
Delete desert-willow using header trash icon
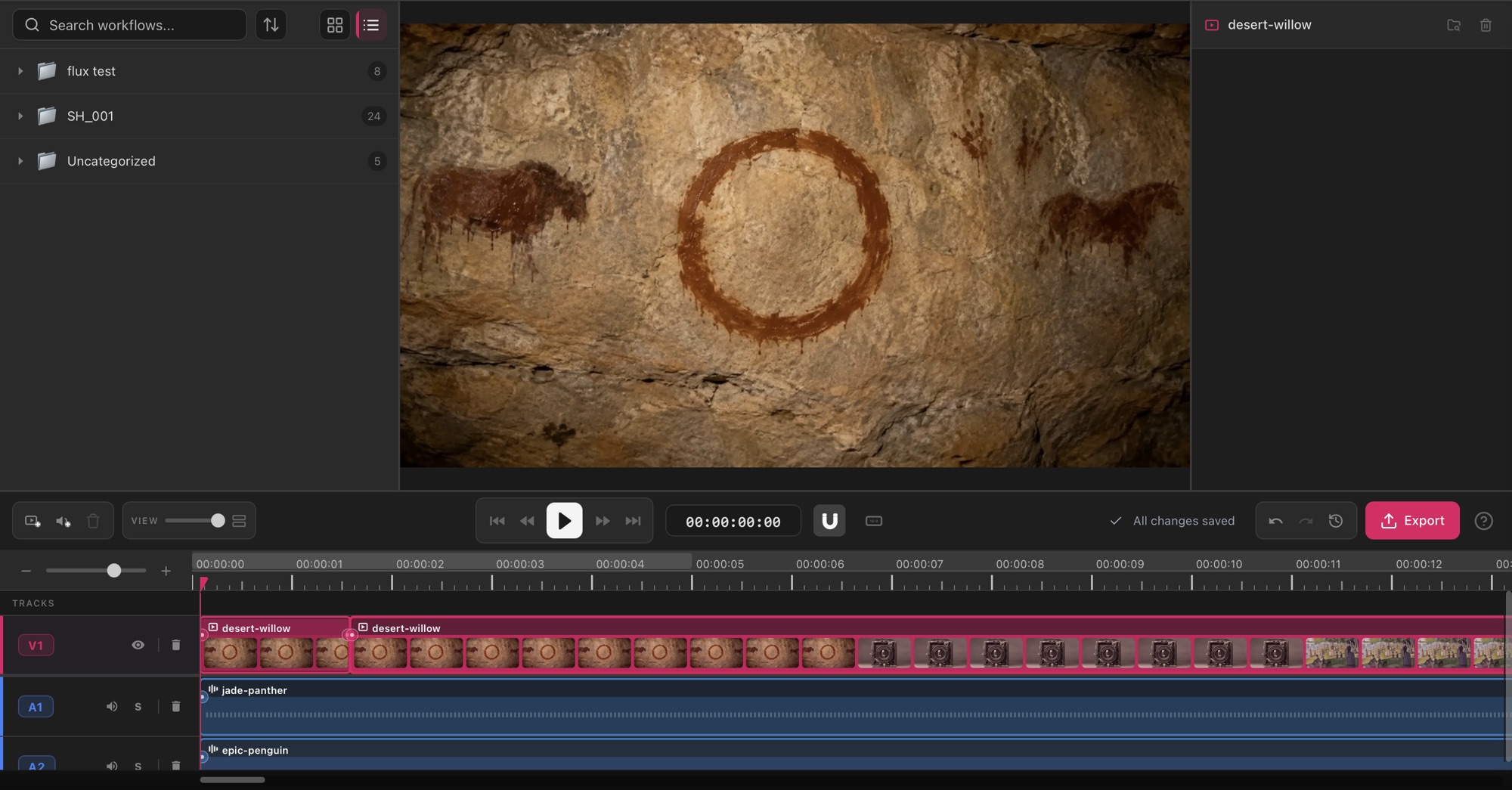pyautogui.click(x=1486, y=25)
